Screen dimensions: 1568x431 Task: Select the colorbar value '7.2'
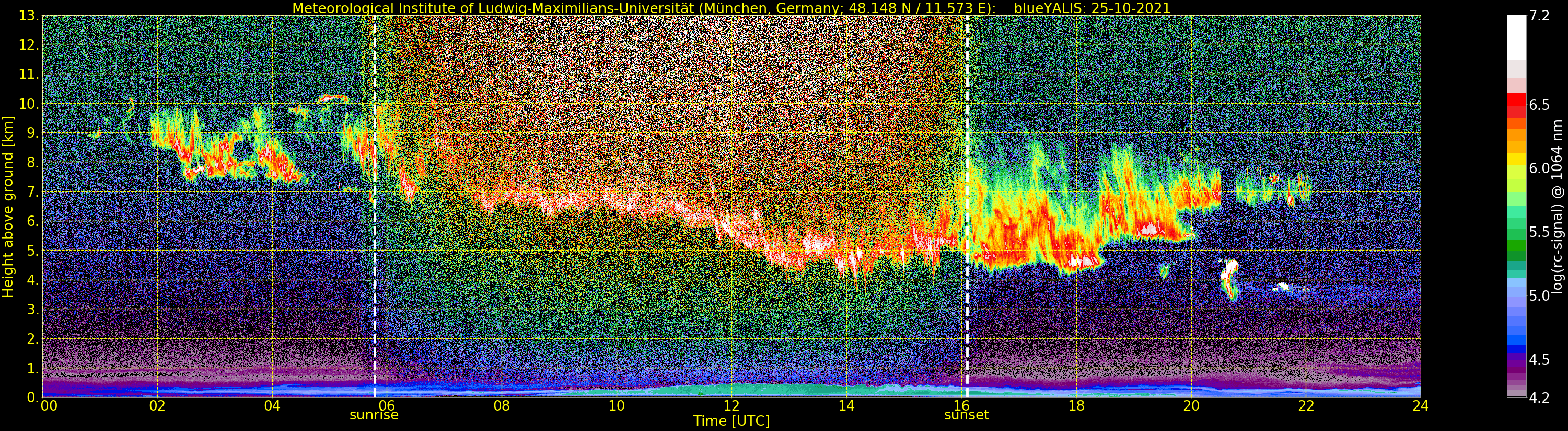coord(1539,16)
